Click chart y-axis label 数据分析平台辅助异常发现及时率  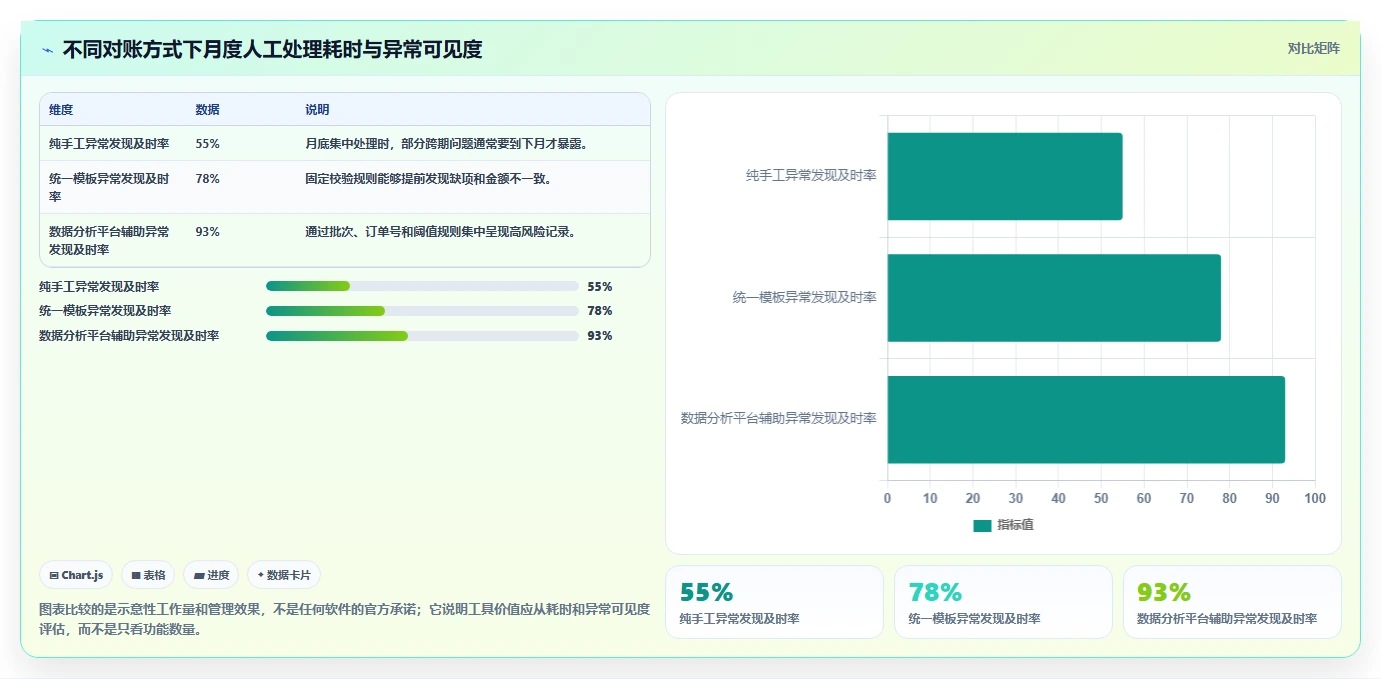coord(779,419)
